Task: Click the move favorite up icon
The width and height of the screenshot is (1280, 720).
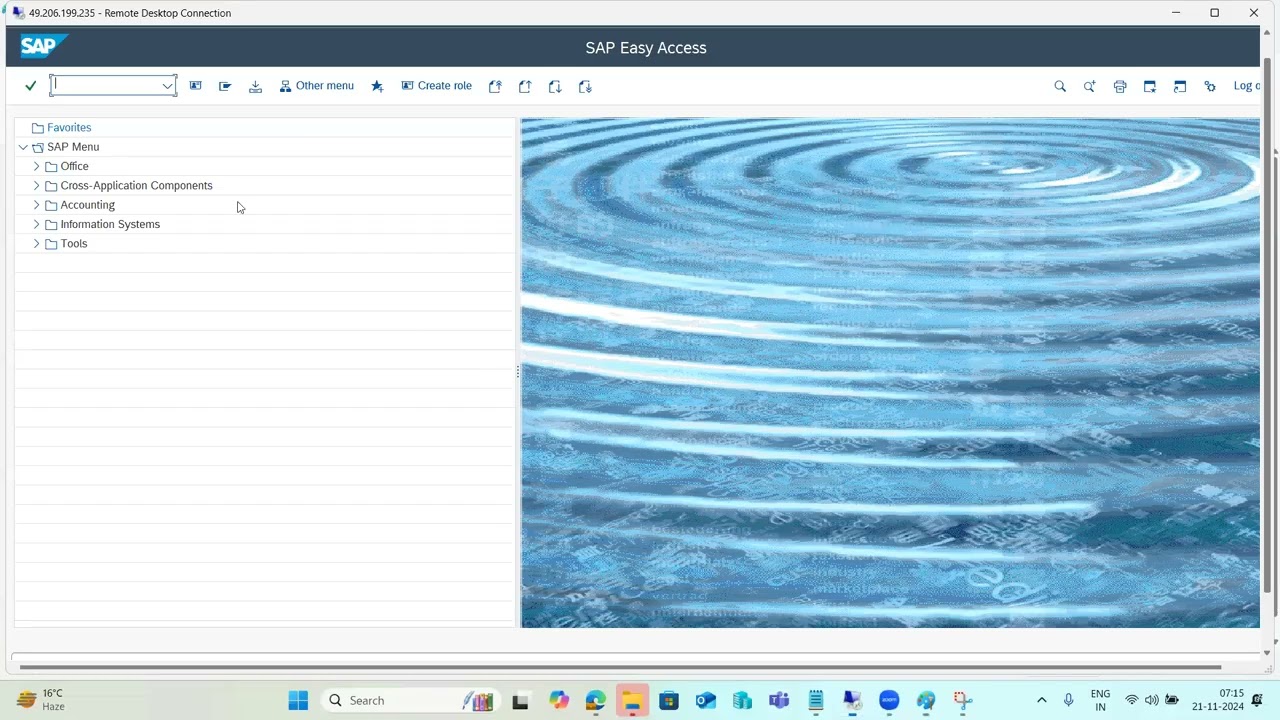Action: (525, 86)
